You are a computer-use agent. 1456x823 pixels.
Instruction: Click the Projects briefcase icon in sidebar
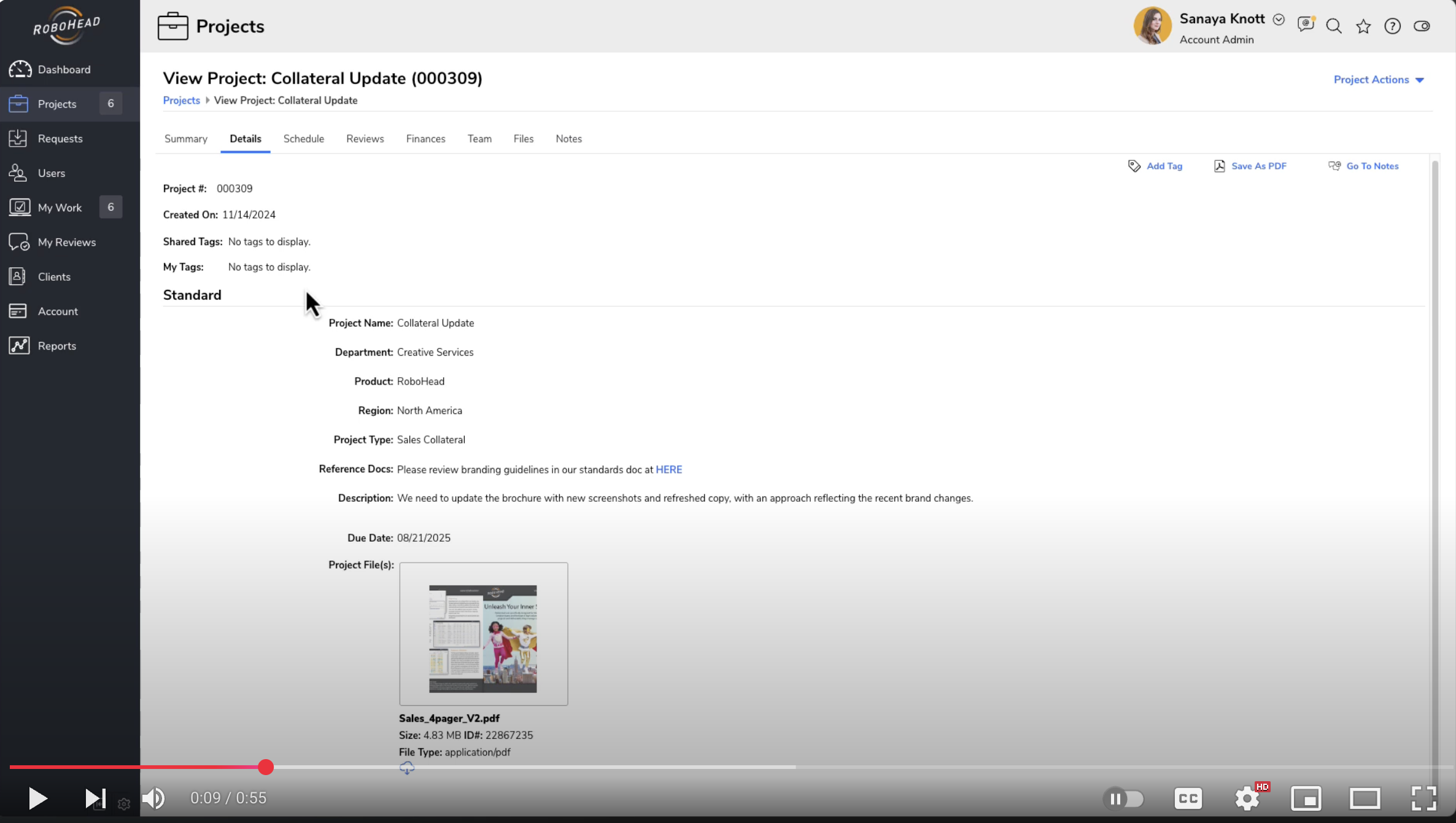point(18,104)
